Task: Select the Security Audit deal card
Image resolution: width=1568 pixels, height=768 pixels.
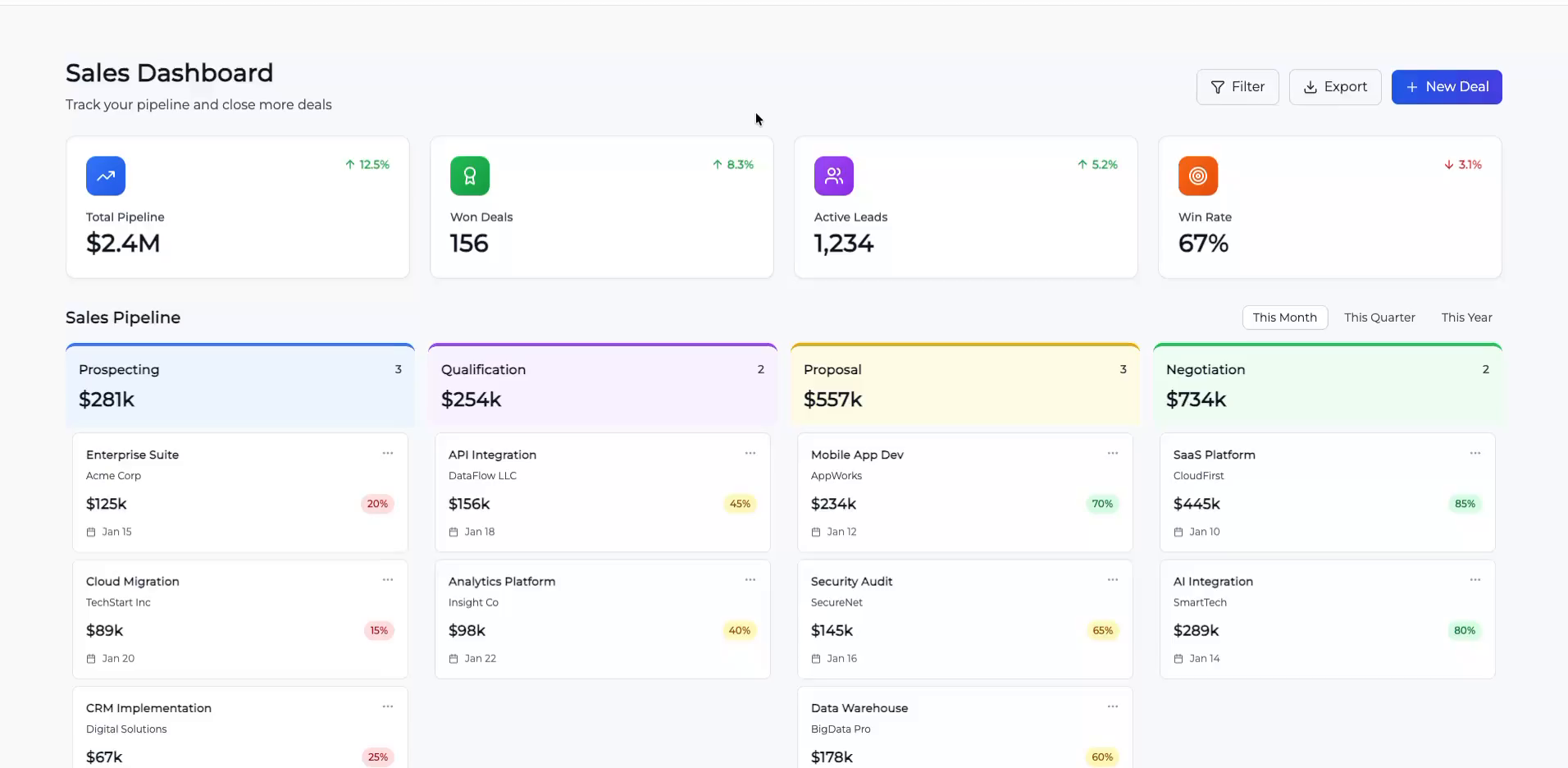Action: coord(964,619)
